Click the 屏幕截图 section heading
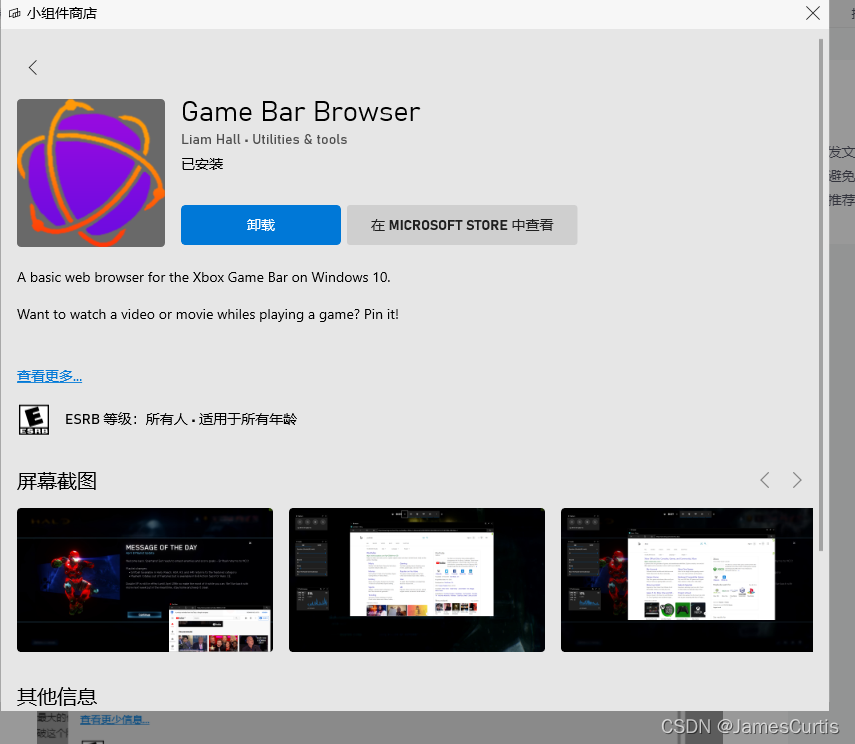This screenshot has height=744, width=855. (x=57, y=481)
